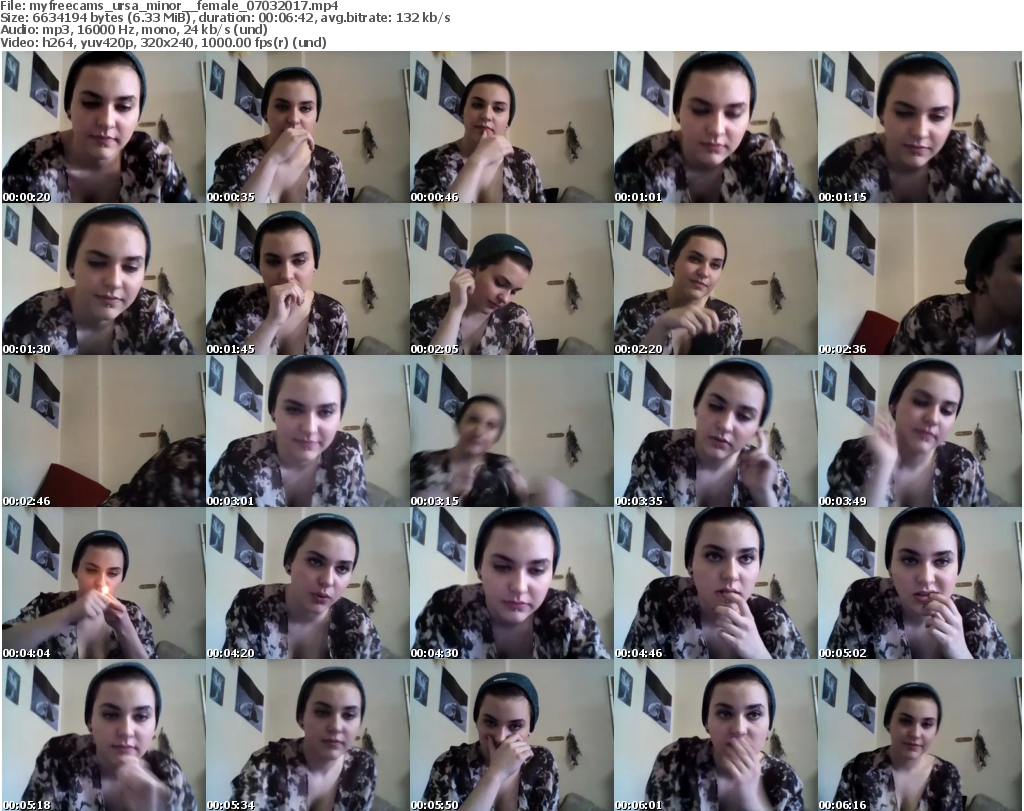1024x811 pixels.
Task: View the 00:05:34 thumbnail
Action: (x=308, y=735)
